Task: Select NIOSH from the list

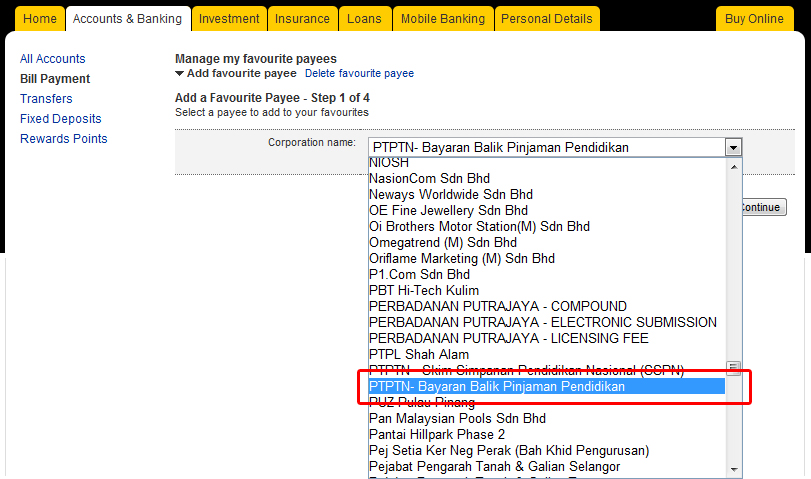Action: click(547, 162)
